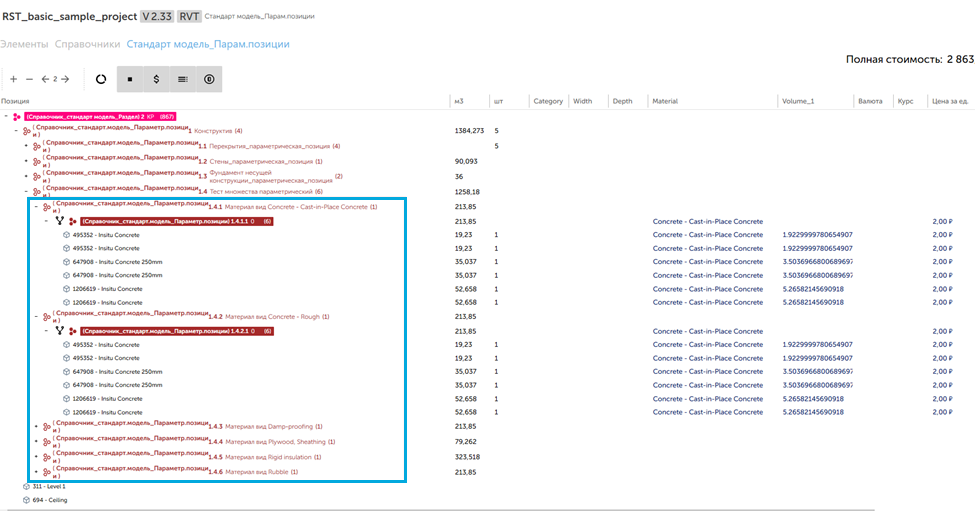Toggle the circled coin toolbar button
The height and width of the screenshot is (511, 975).
click(x=209, y=79)
